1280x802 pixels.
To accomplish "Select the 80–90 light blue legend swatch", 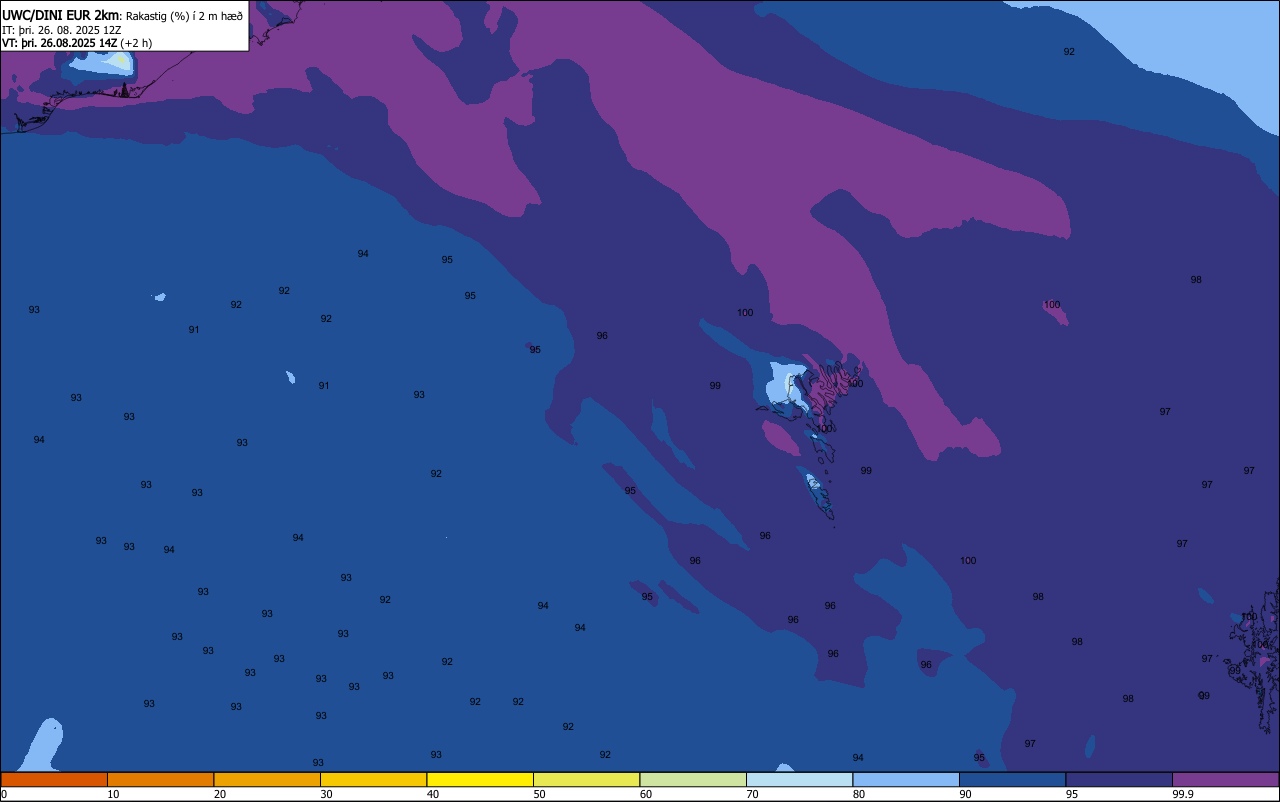I will tap(906, 779).
